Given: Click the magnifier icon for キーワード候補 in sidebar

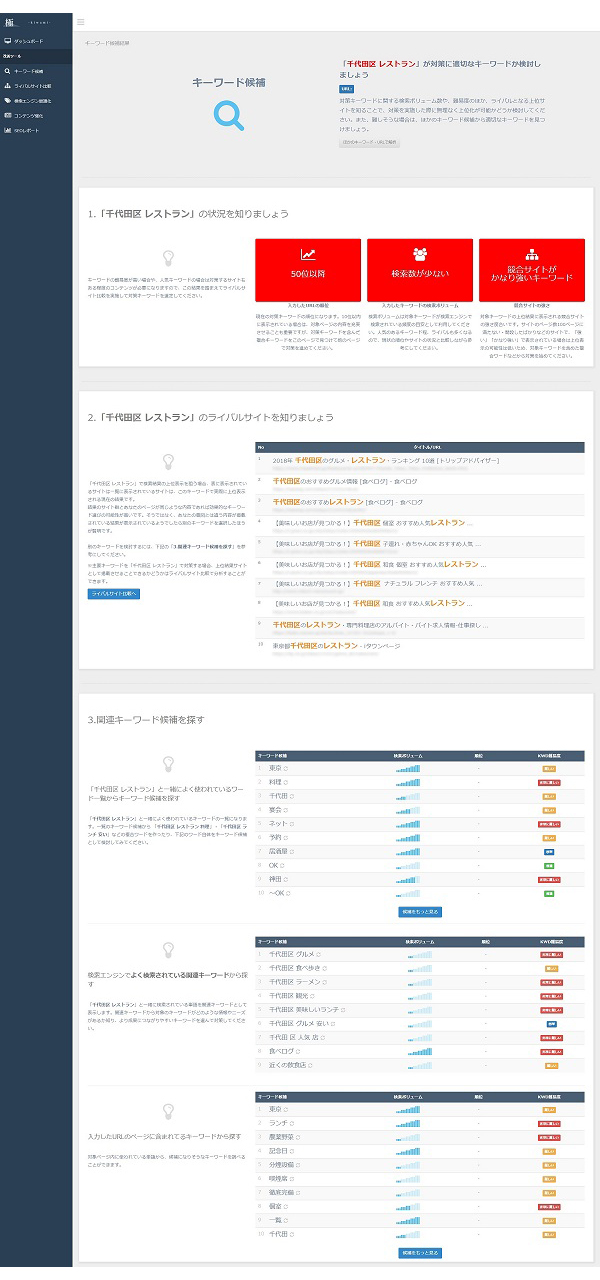Looking at the screenshot, I should 7,72.
